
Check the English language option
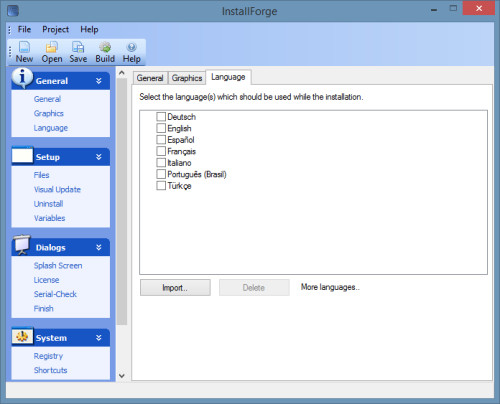pos(161,128)
